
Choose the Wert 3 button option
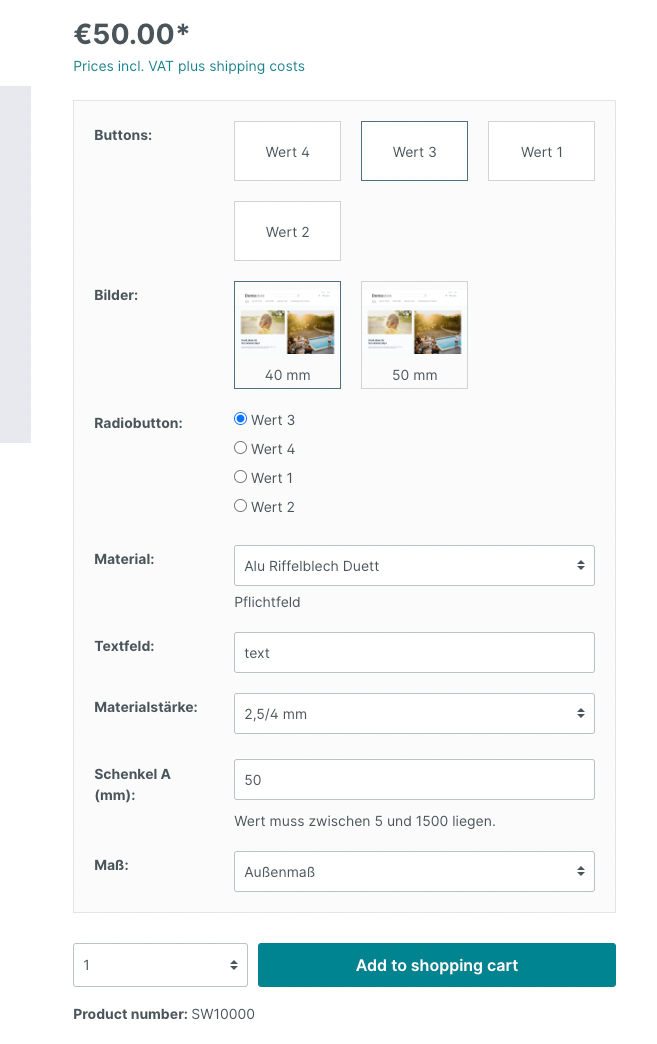(x=414, y=151)
